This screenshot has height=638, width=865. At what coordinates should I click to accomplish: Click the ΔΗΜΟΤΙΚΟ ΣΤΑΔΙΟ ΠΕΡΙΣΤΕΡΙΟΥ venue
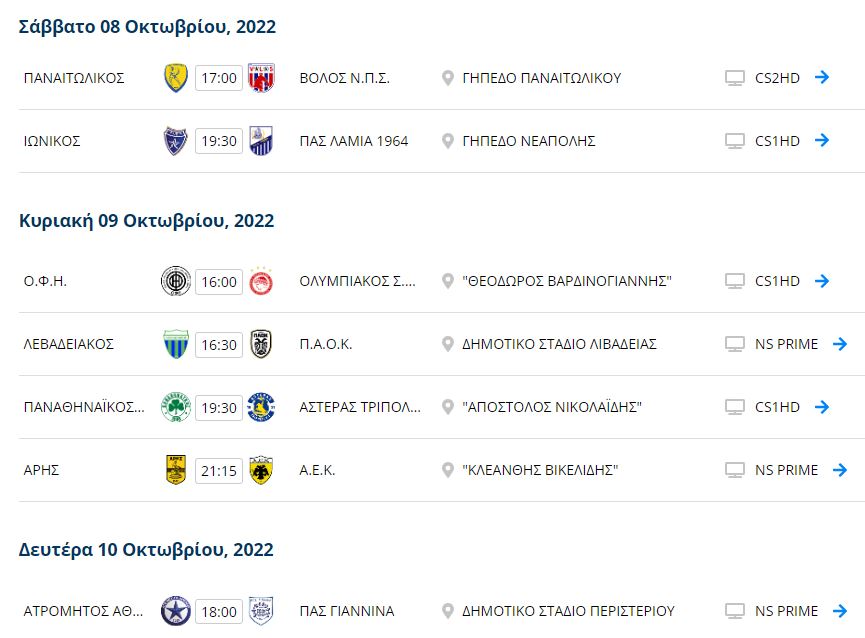568,611
